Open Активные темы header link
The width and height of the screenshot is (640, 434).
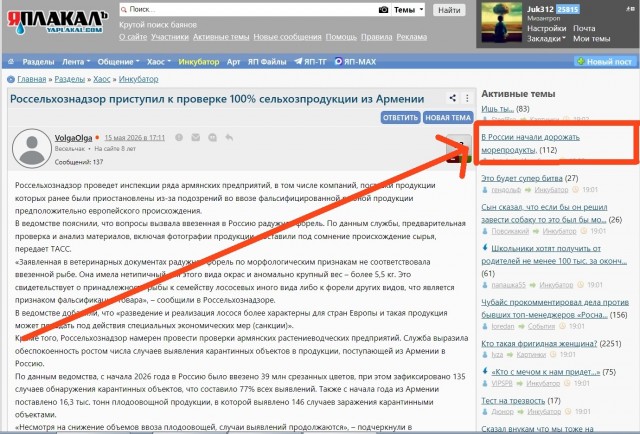[x=221, y=37]
